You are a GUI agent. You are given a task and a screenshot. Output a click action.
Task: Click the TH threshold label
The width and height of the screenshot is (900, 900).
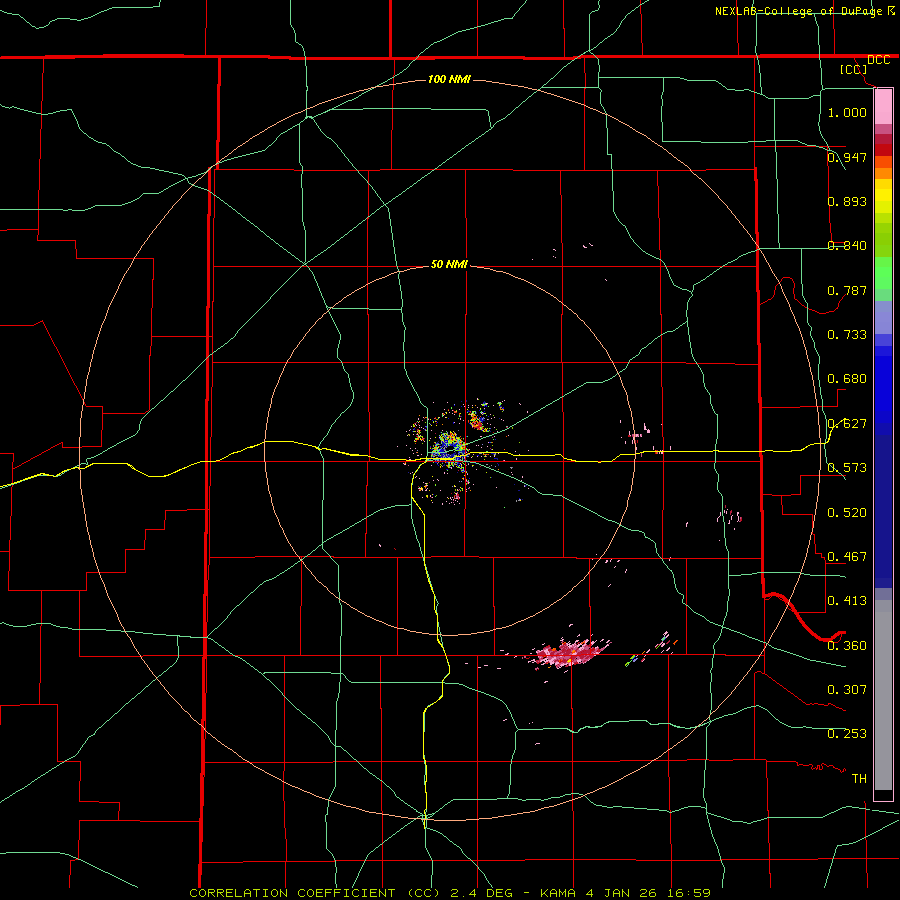pos(859,778)
